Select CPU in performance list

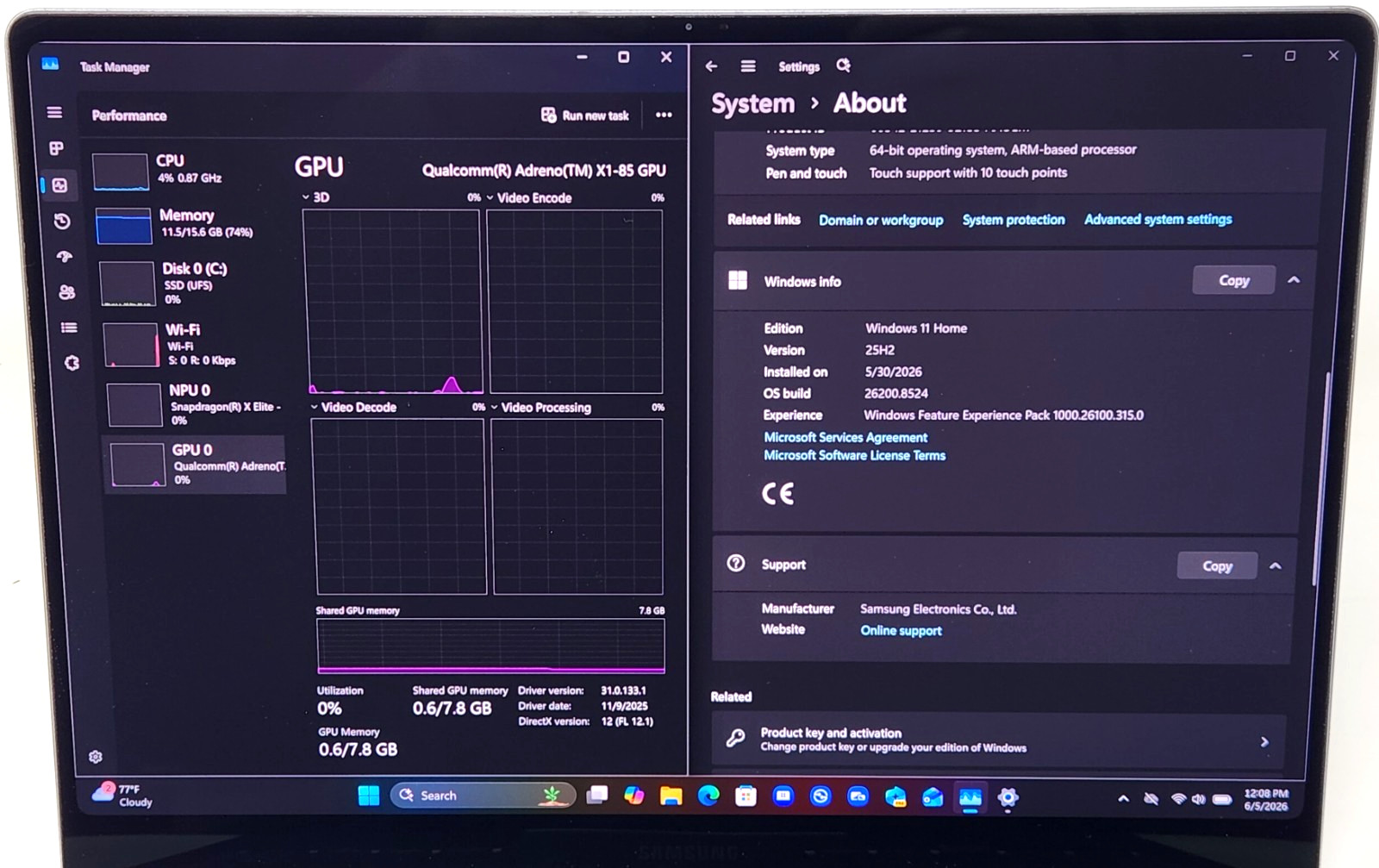(x=187, y=170)
